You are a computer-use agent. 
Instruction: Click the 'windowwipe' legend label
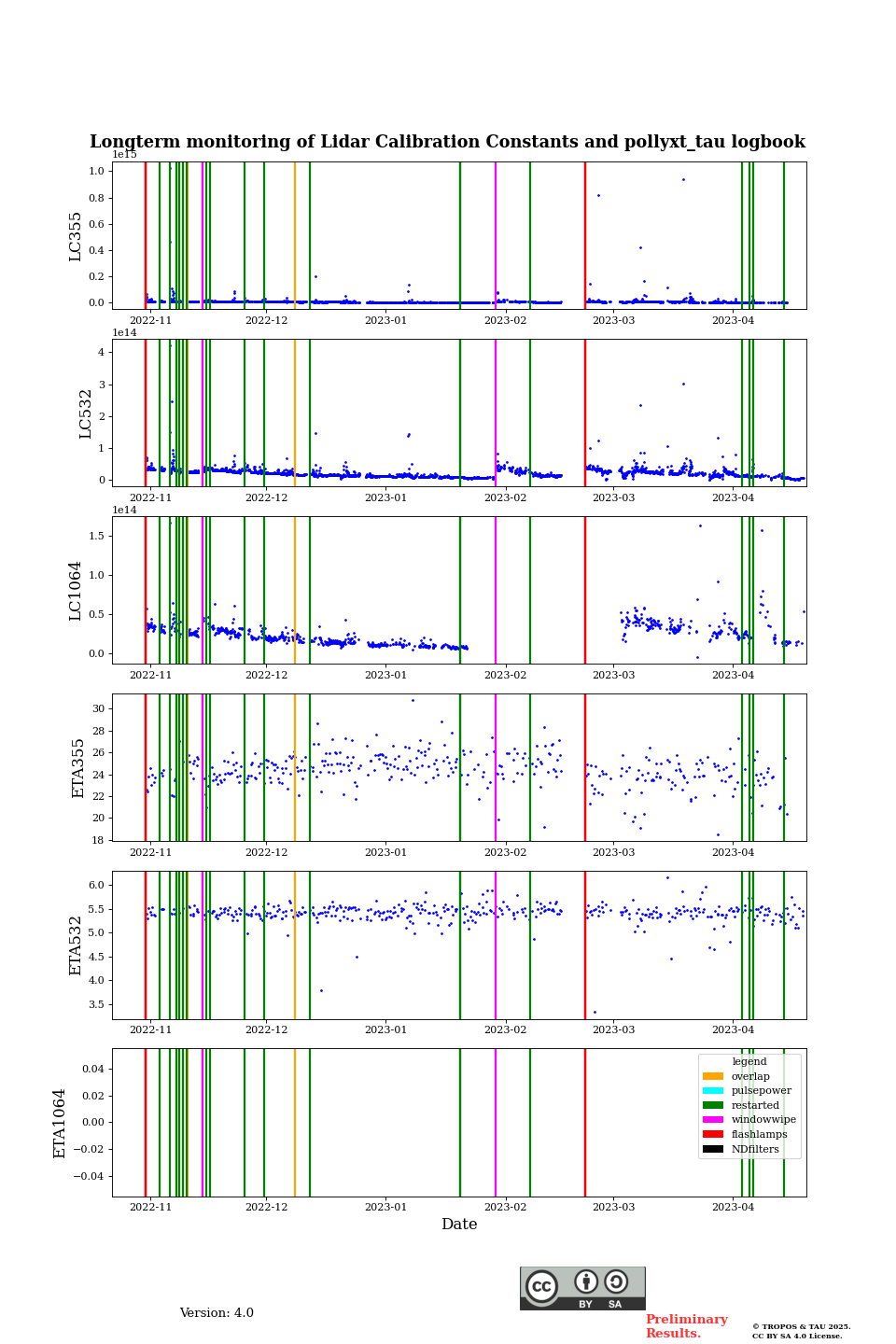(763, 1120)
